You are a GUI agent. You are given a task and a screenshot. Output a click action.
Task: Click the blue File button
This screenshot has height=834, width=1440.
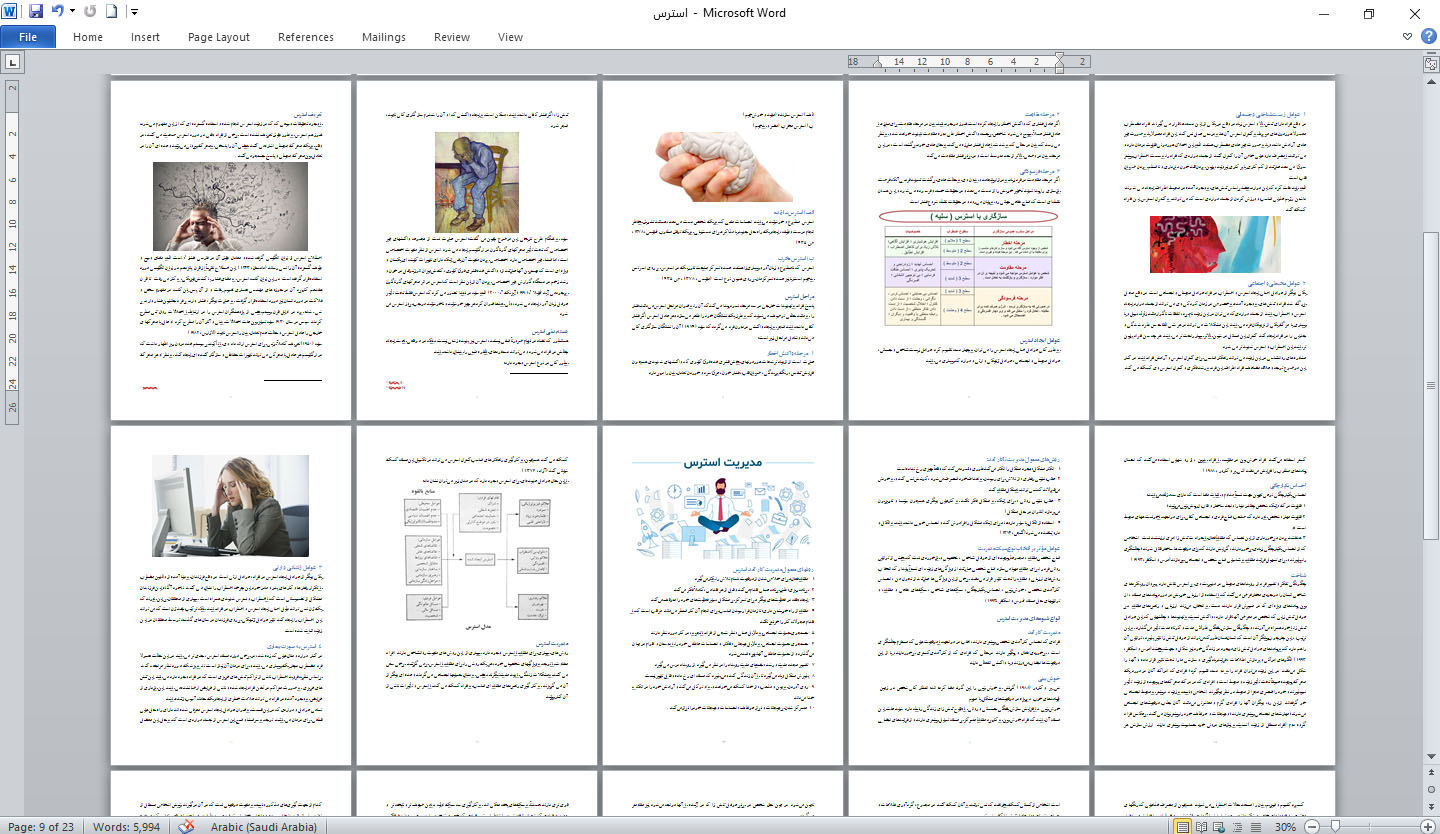[27, 37]
